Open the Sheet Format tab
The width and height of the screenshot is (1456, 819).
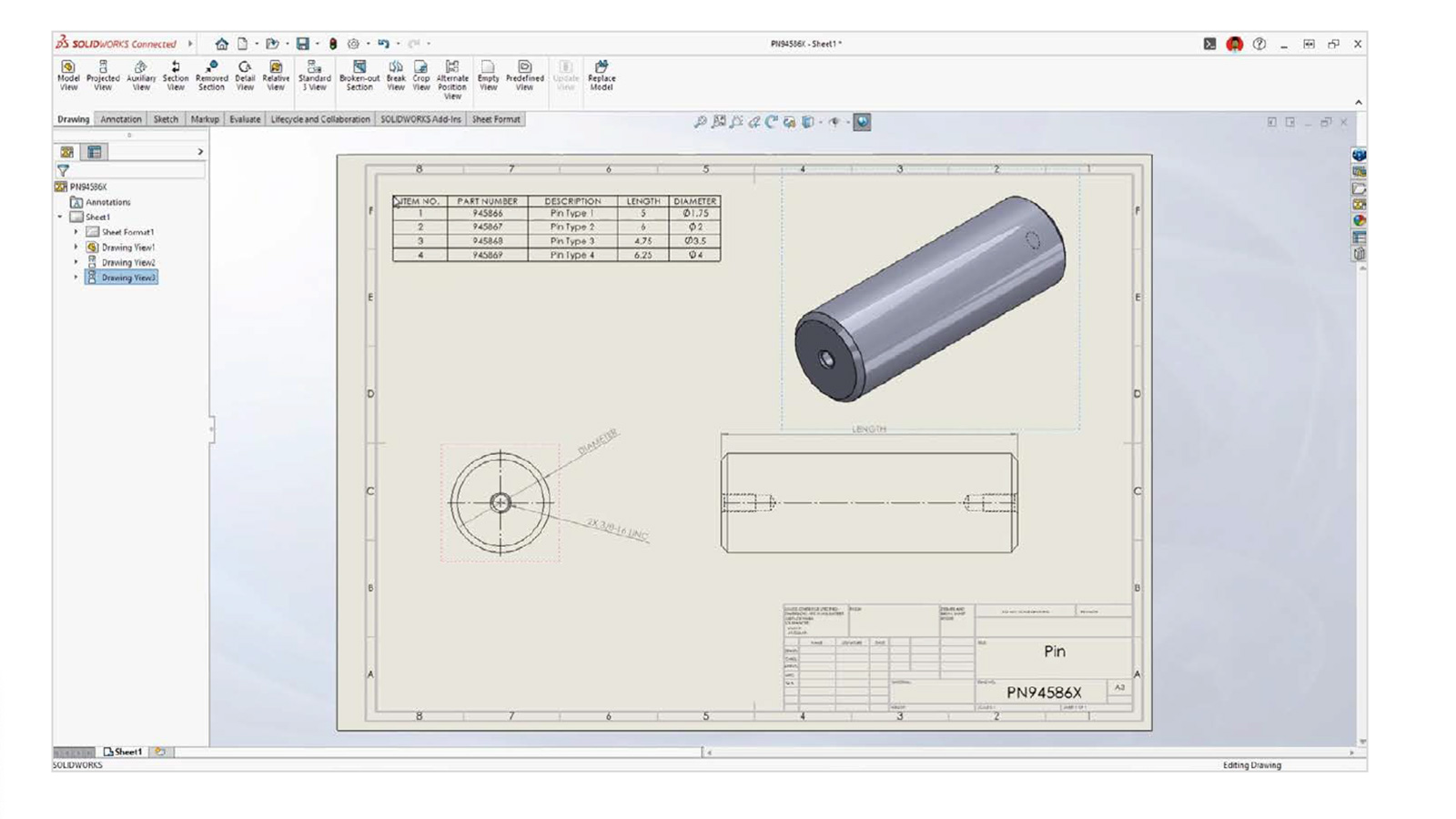coord(496,119)
